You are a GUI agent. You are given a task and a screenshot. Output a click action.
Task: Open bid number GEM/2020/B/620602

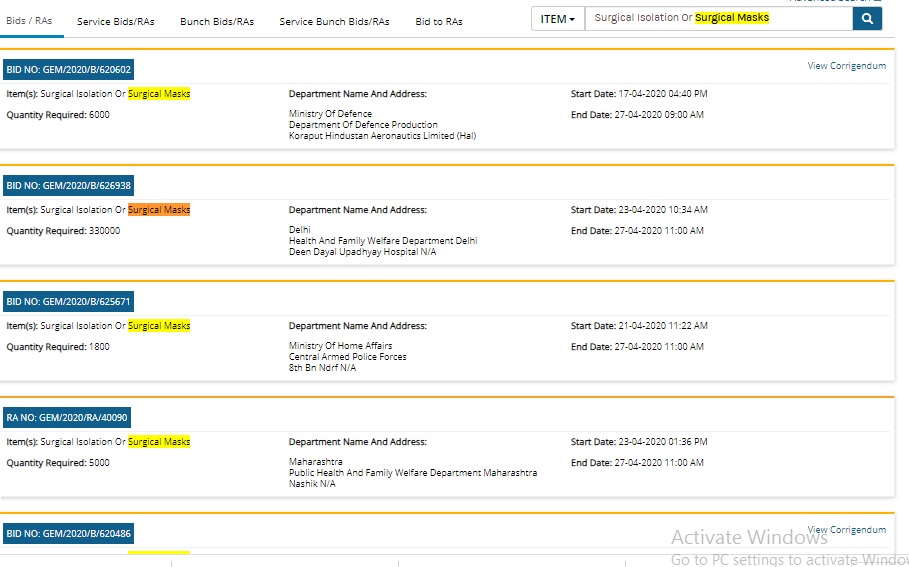coord(68,70)
